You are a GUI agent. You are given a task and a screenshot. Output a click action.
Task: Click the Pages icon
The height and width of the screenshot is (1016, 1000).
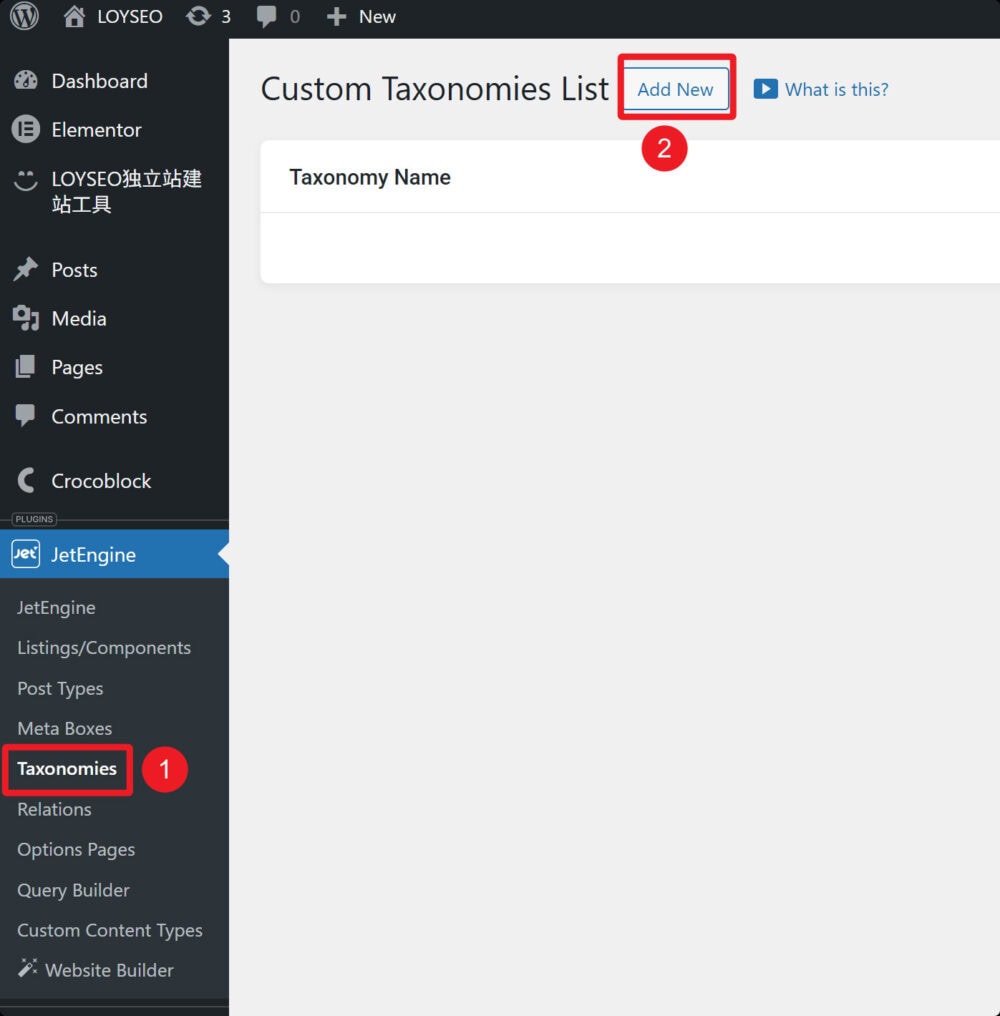25,367
